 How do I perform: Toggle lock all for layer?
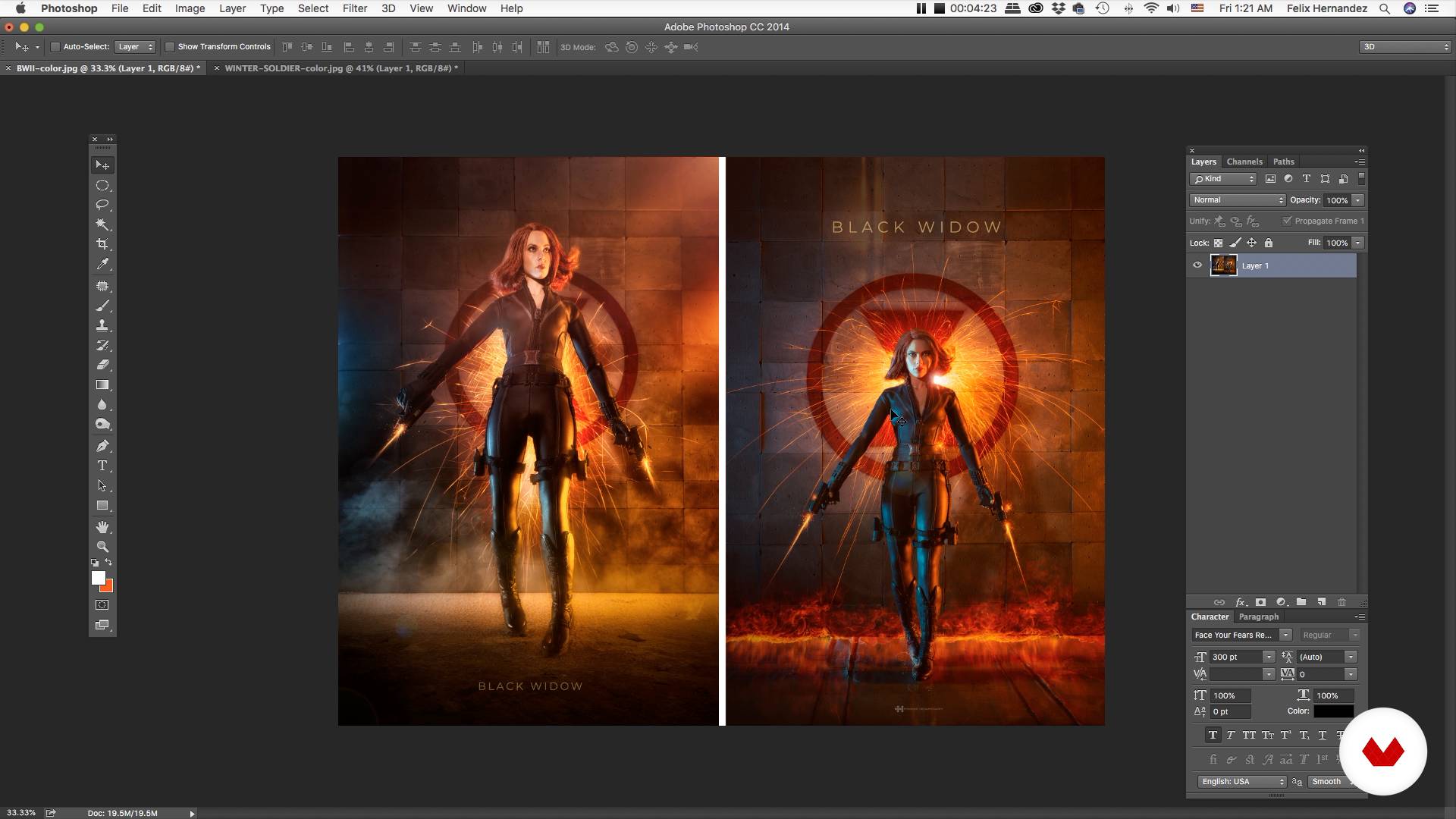tap(1269, 243)
